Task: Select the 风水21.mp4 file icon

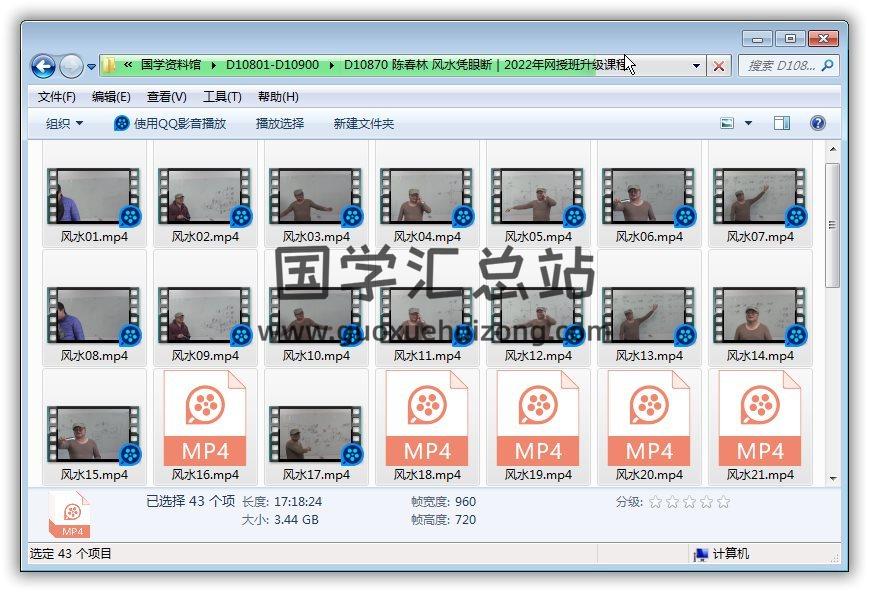Action: pyautogui.click(x=760, y=418)
